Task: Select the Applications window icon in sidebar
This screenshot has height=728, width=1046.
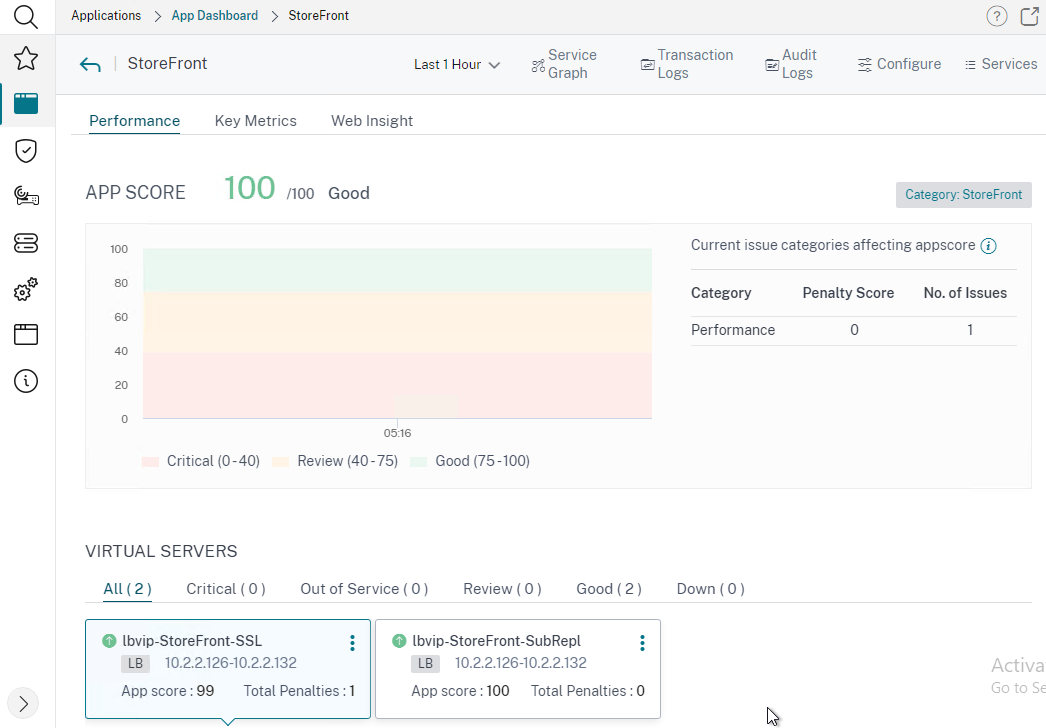Action: coord(26,104)
